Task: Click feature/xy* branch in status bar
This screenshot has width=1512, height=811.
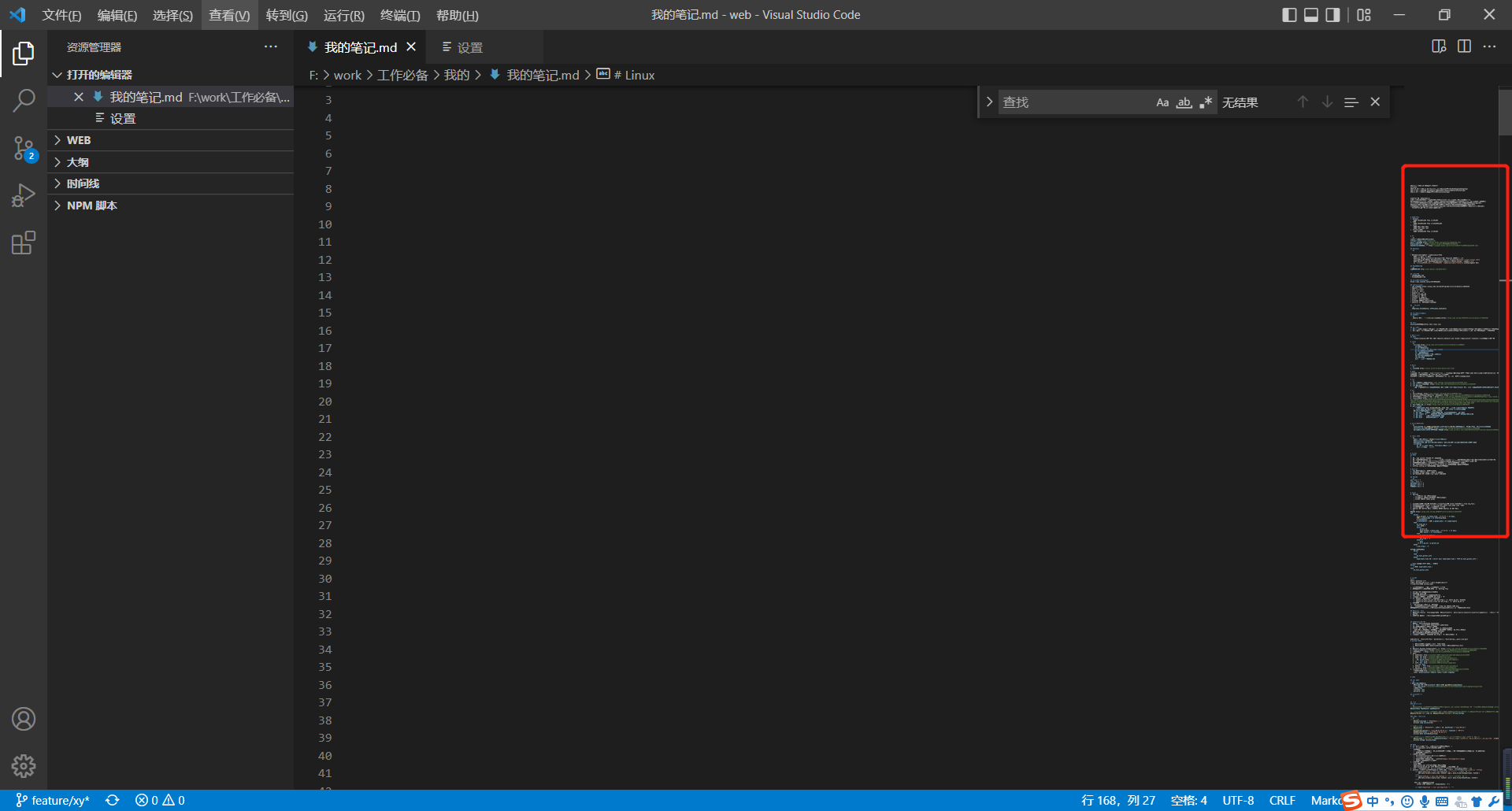Action: (x=52, y=800)
